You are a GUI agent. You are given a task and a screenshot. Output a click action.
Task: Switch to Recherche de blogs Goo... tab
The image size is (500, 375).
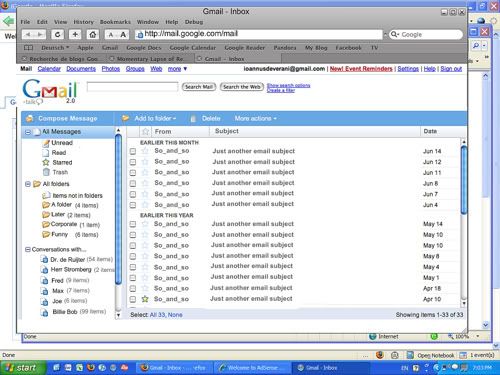pos(62,59)
